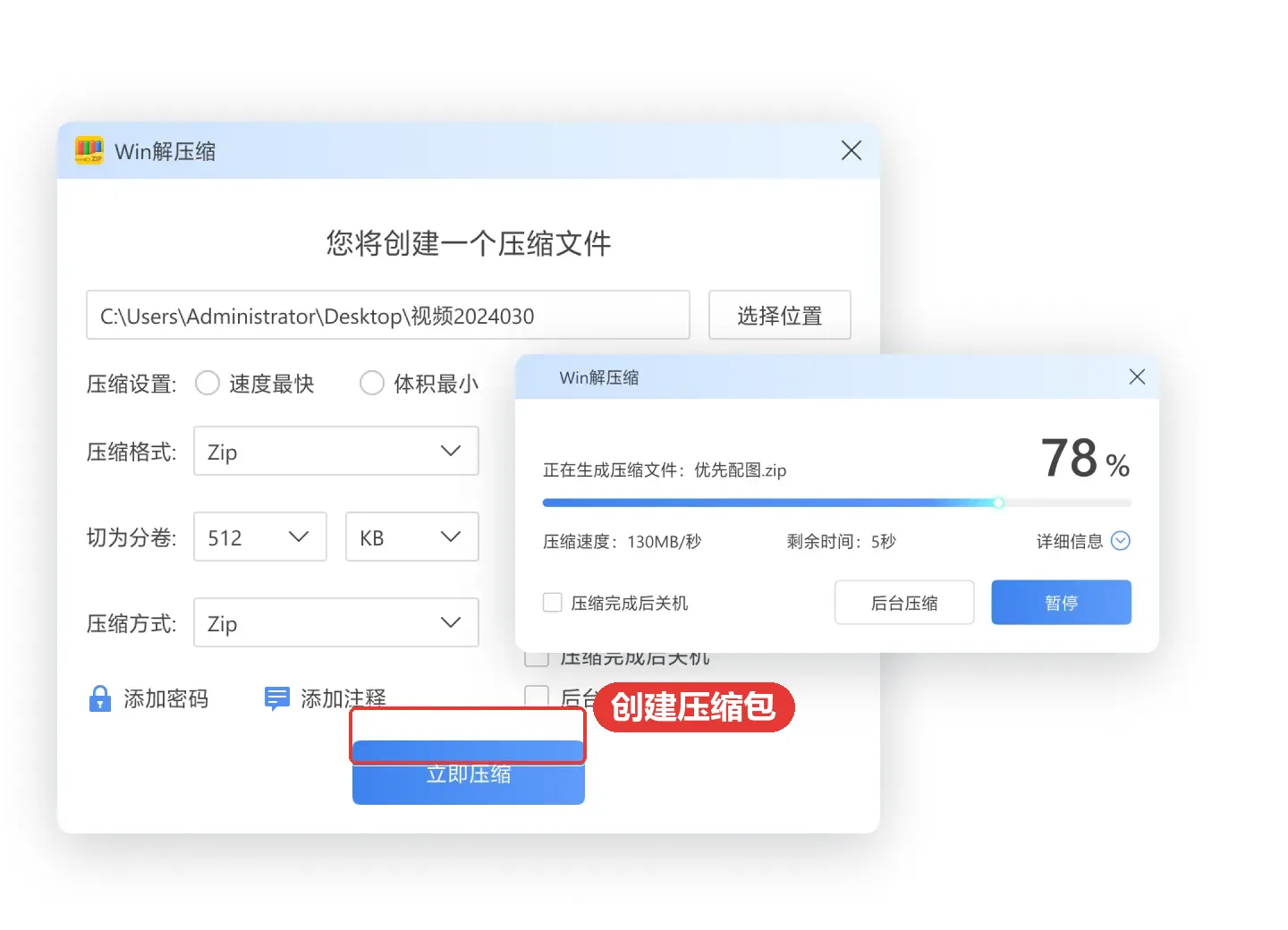Open the KB unit dropdown
Image resolution: width=1288 pixels, height=930 pixels.
tap(412, 537)
